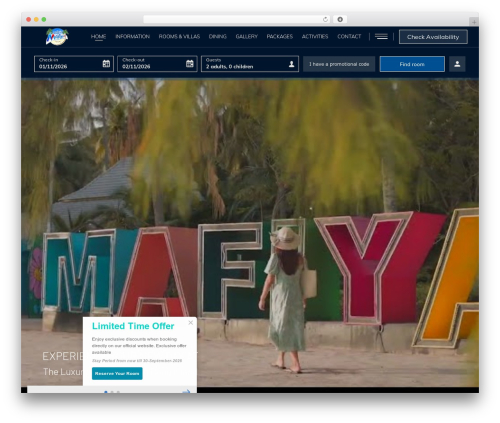Click the browser extension icon beside the address bar
This screenshot has width=500, height=423.
pyautogui.click(x=340, y=19)
